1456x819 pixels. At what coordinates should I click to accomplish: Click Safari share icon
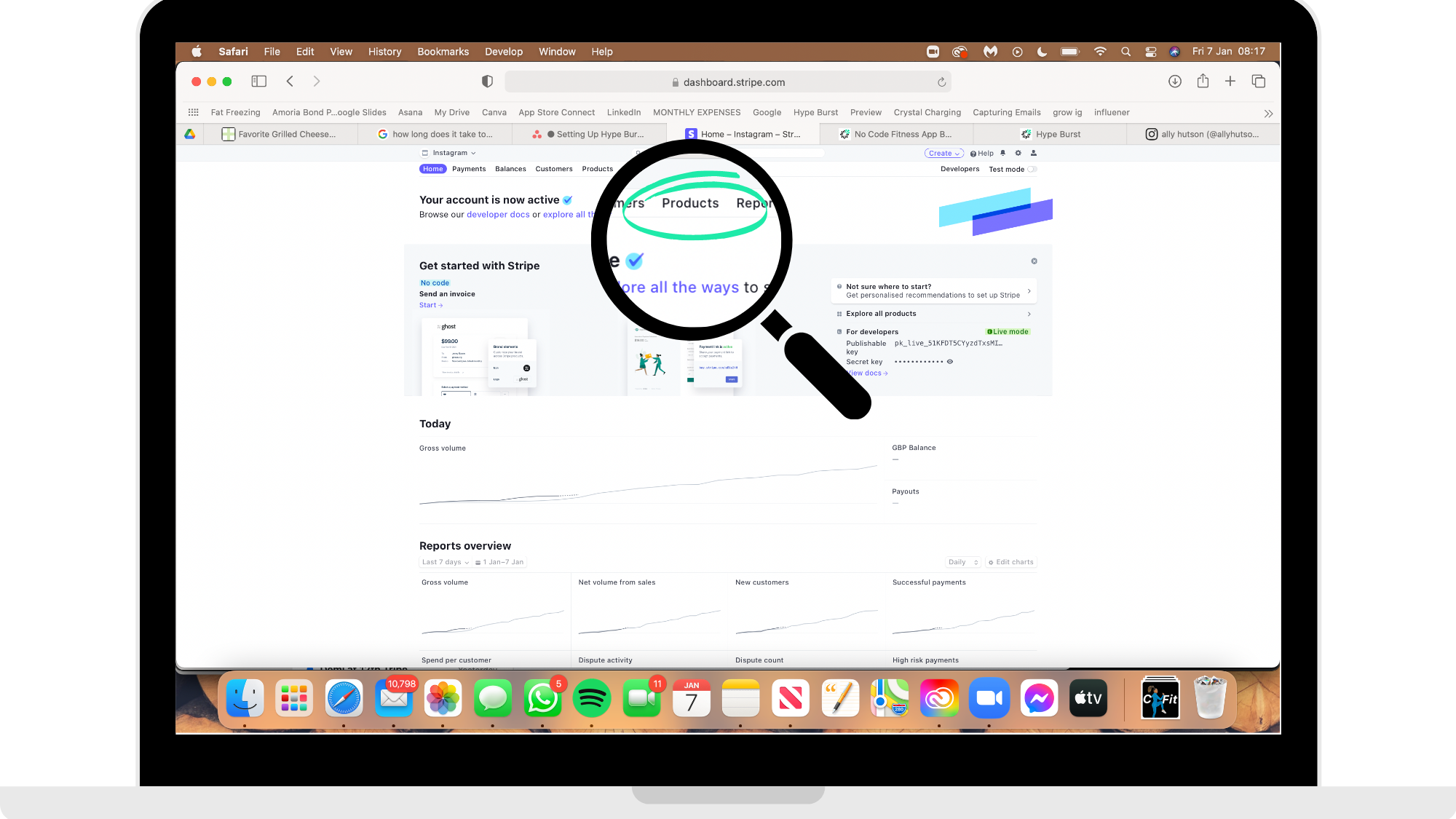1203,82
